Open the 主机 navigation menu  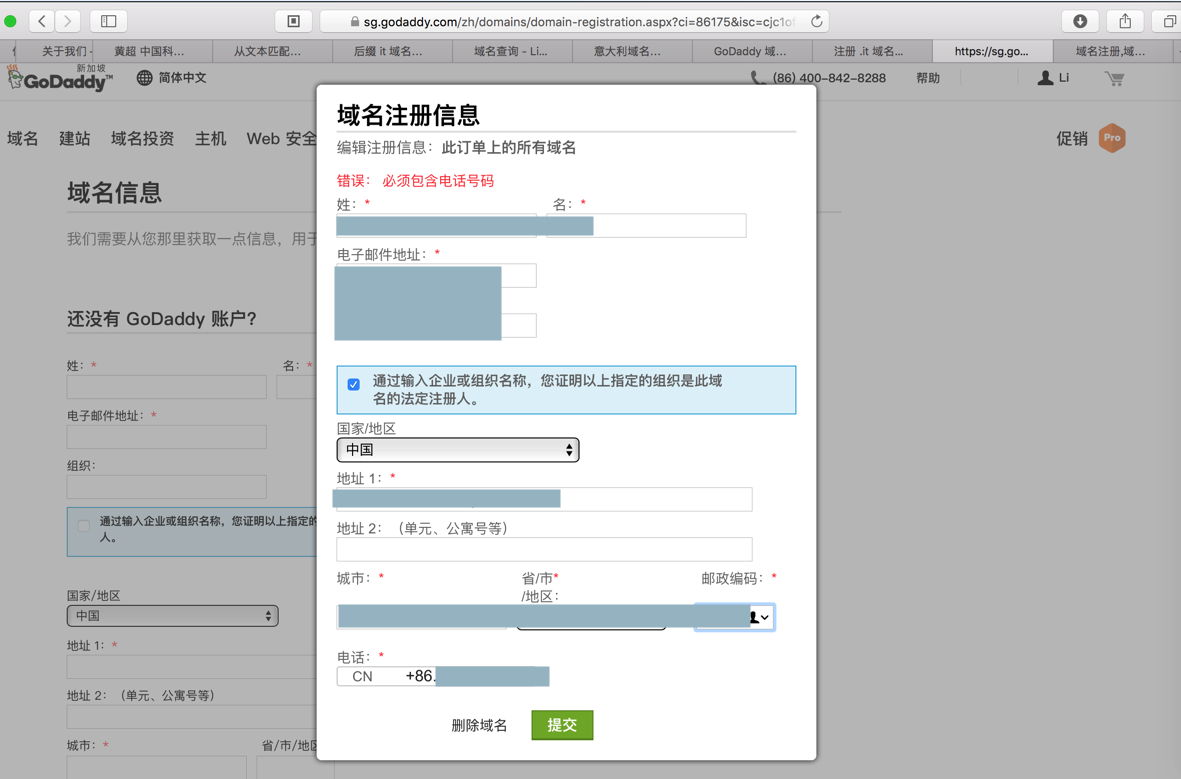(210, 139)
